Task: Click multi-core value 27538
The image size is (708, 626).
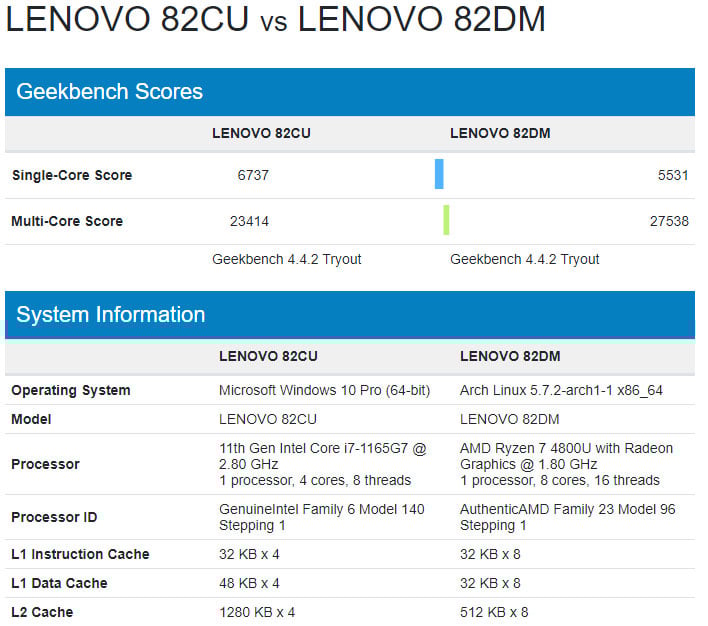Action: click(x=670, y=221)
